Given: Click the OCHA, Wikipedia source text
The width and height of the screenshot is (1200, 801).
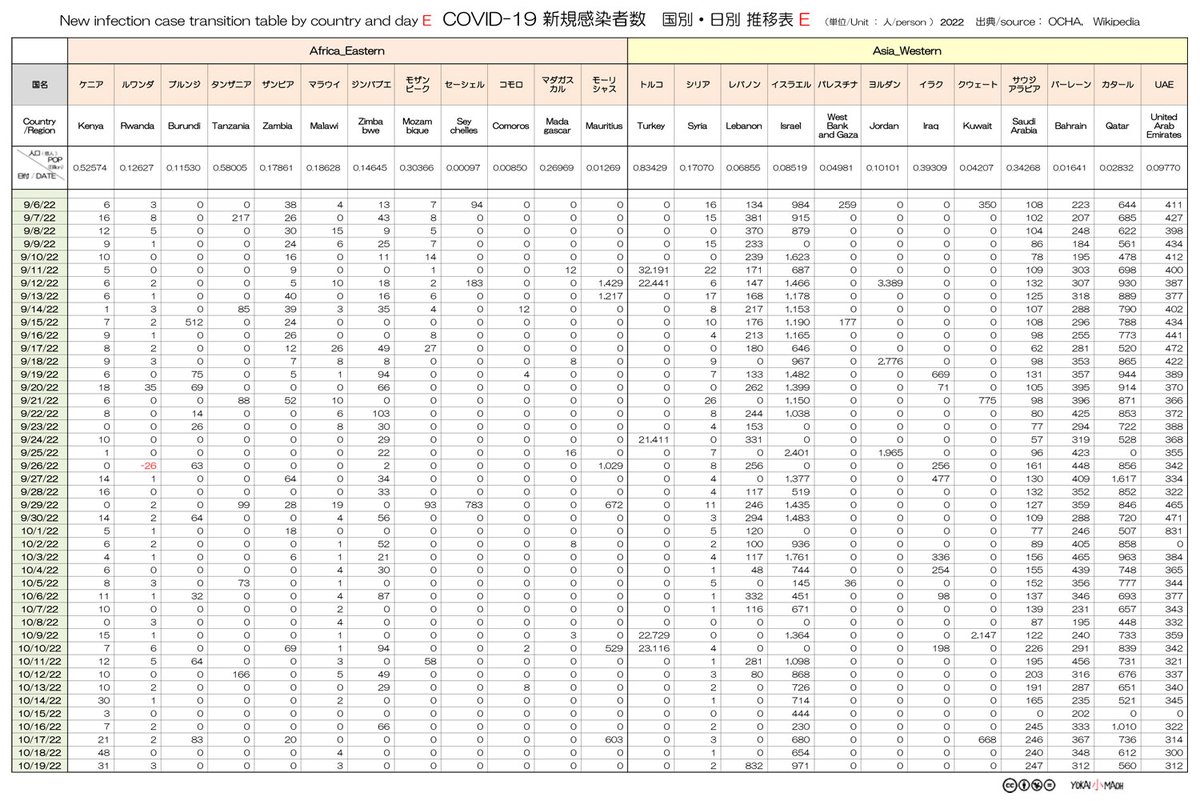Looking at the screenshot, I should click(x=1096, y=21).
